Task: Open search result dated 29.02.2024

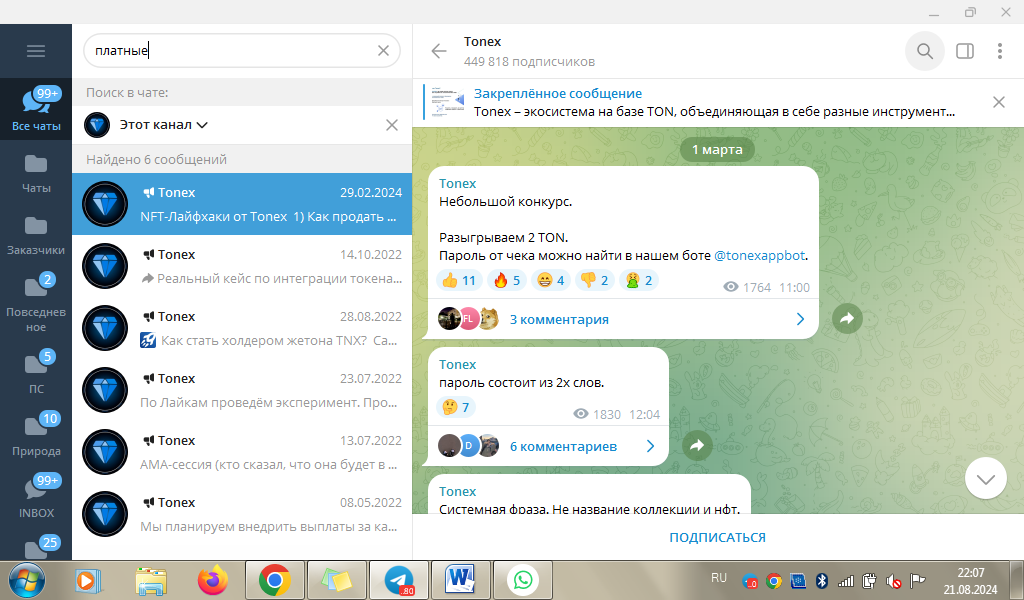Action: (x=242, y=204)
